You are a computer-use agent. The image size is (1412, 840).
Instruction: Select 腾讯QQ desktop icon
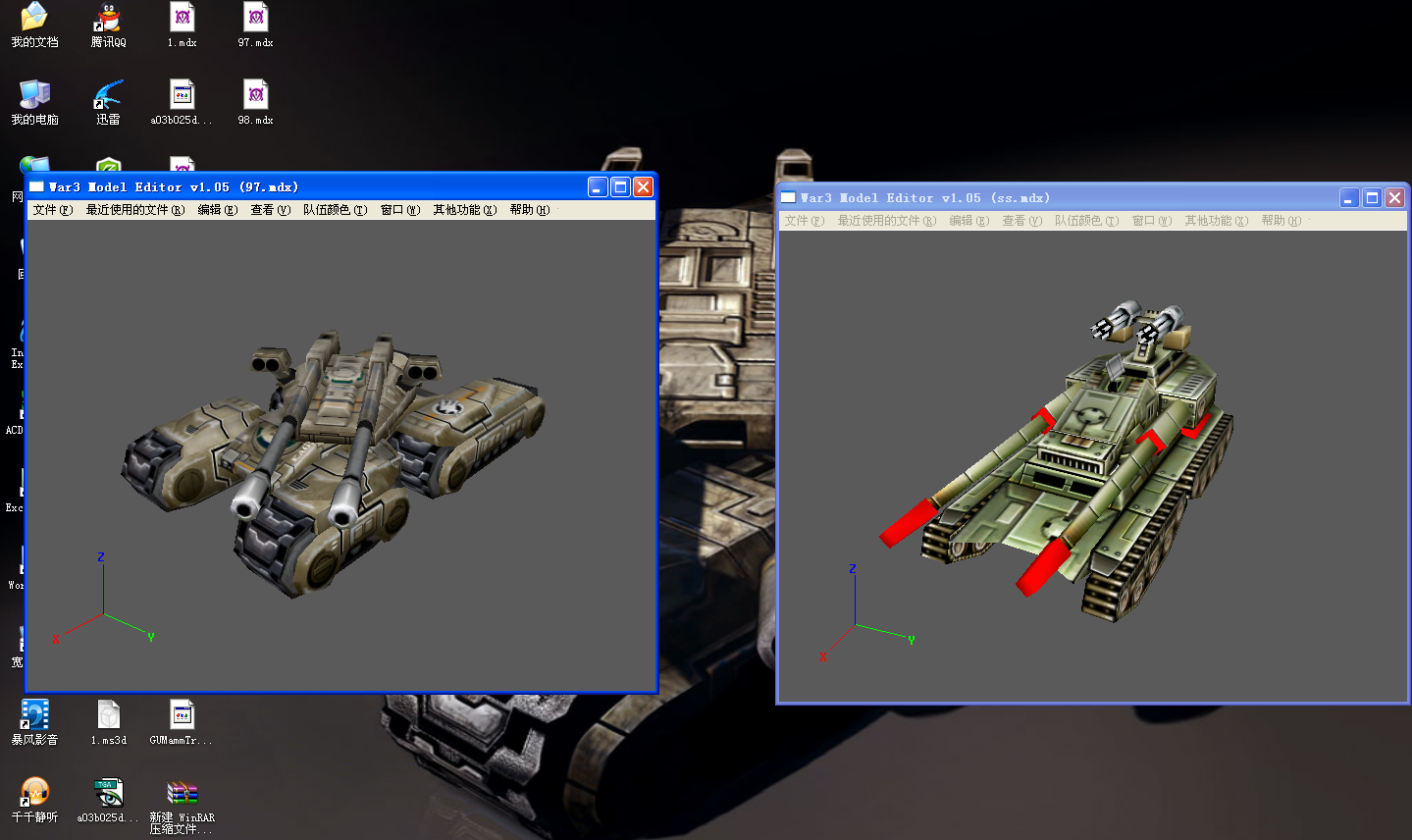pyautogui.click(x=108, y=25)
